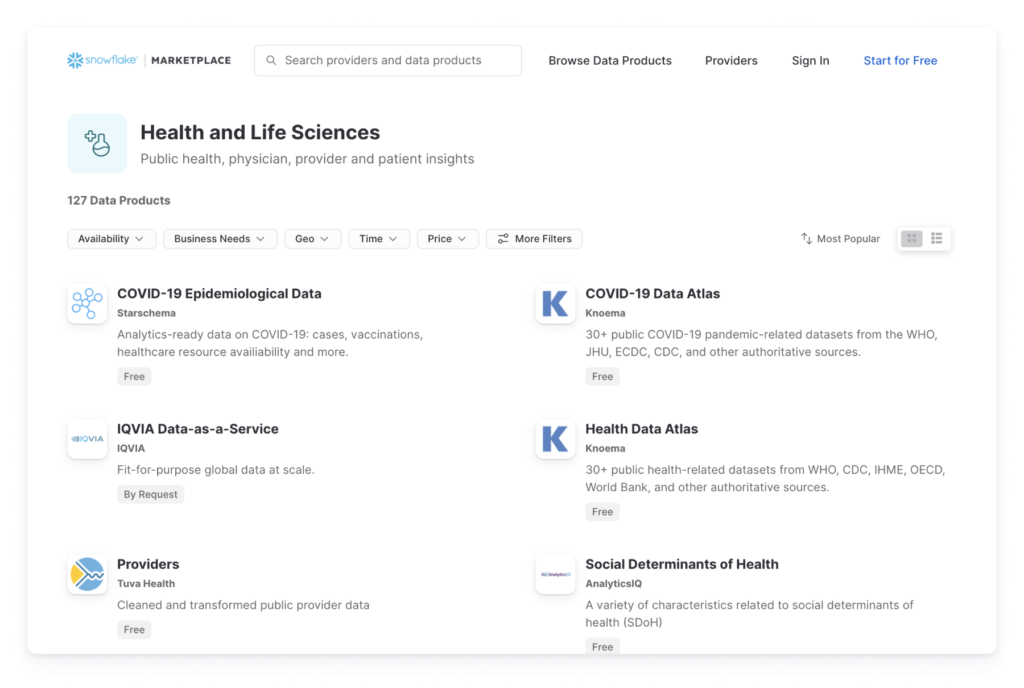Click the AnalyticsIQ provider logo

point(555,574)
